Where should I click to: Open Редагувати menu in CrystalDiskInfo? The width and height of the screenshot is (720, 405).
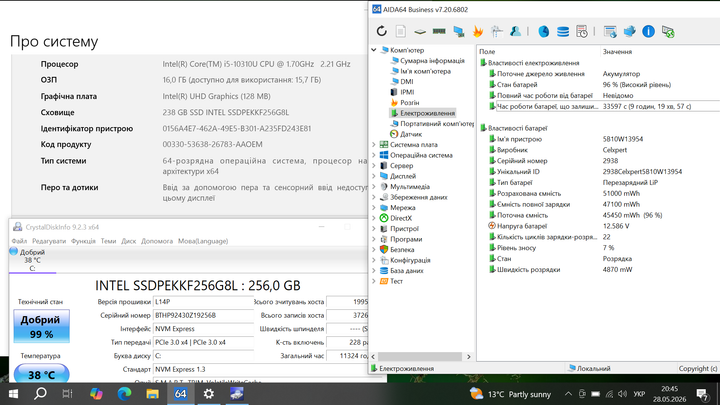pos(49,241)
